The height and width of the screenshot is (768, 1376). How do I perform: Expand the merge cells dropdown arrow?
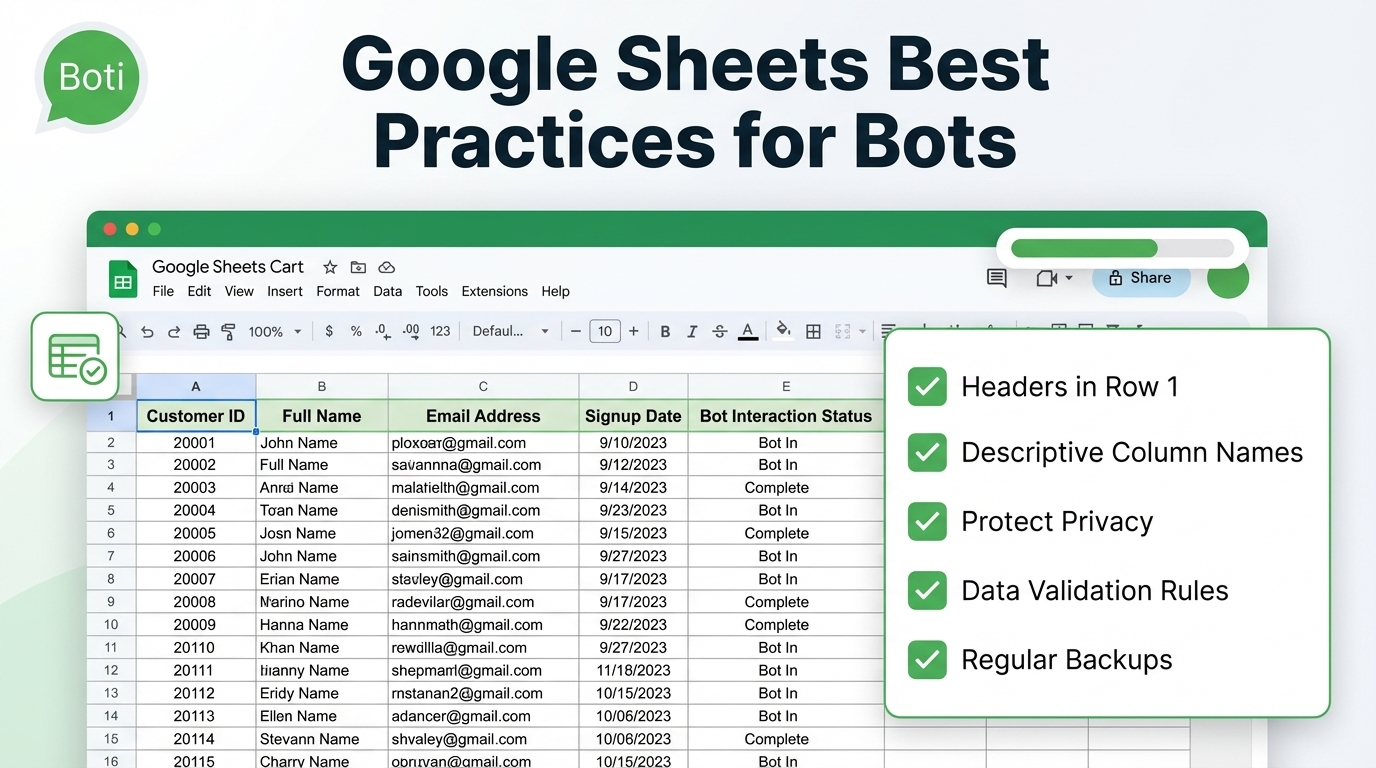pyautogui.click(x=862, y=331)
